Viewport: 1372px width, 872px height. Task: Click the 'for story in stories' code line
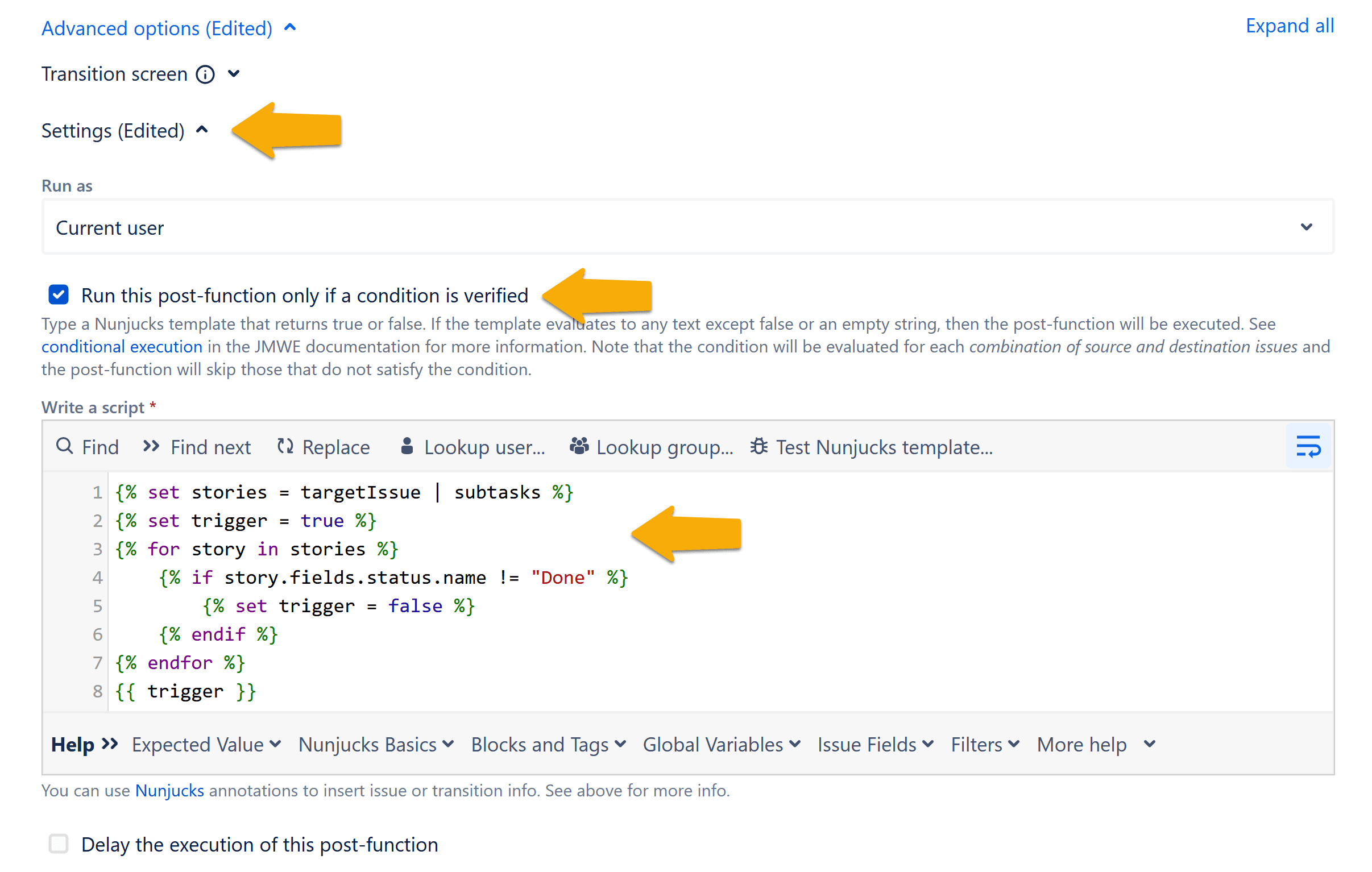click(x=256, y=549)
